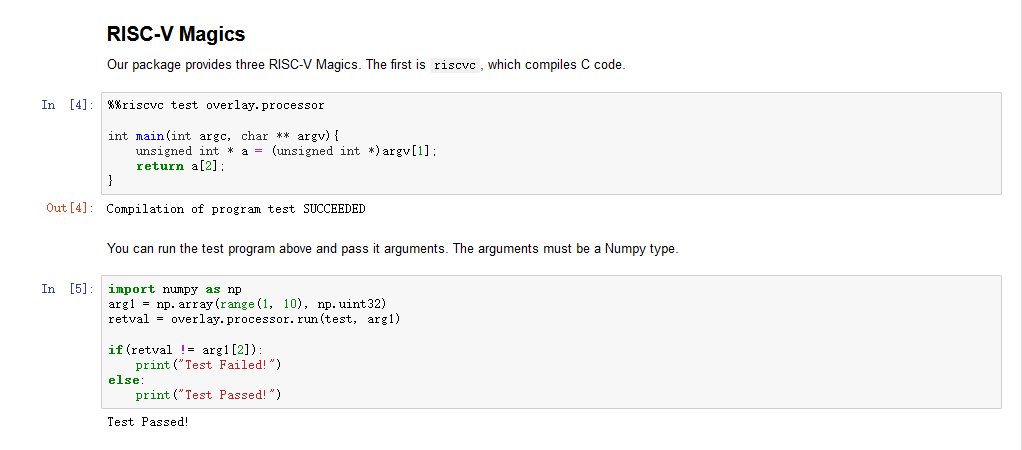This screenshot has height=450, width=1022.
Task: Click the print "Test Failed!" line
Action: coord(209,365)
